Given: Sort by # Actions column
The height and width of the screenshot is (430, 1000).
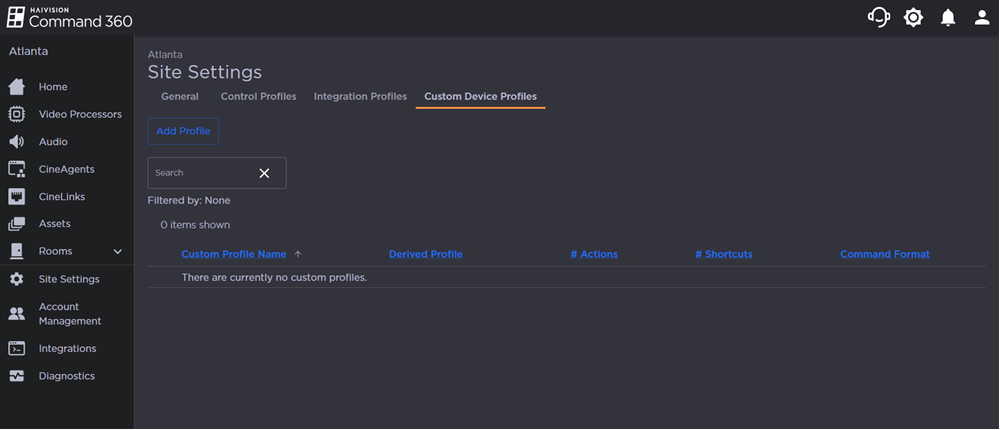Looking at the screenshot, I should pyautogui.click(x=594, y=254).
